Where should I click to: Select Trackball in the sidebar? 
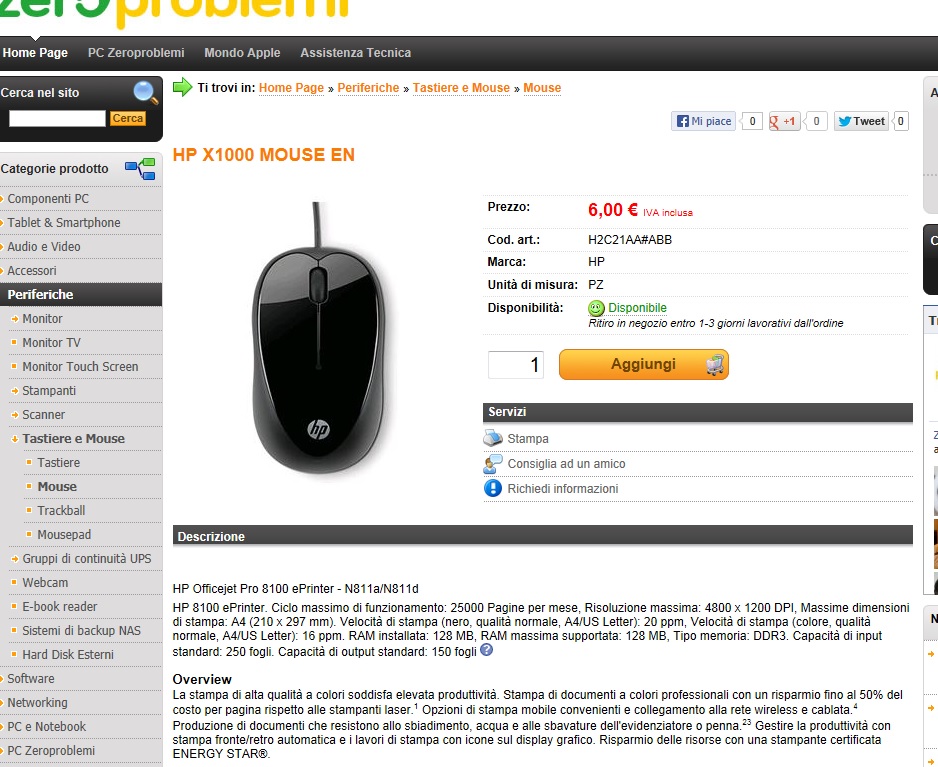pyautogui.click(x=61, y=511)
